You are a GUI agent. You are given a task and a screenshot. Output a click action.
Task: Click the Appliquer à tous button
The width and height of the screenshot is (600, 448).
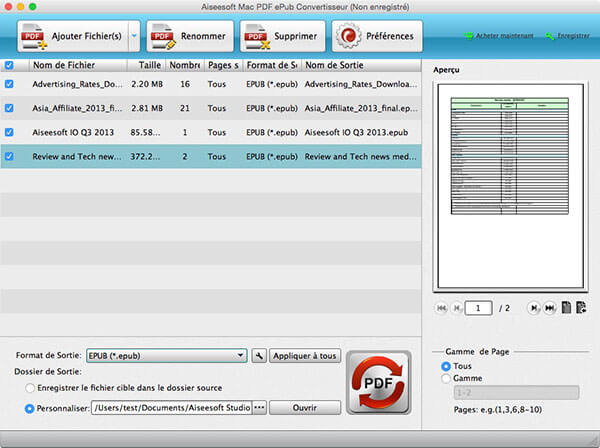pos(305,355)
